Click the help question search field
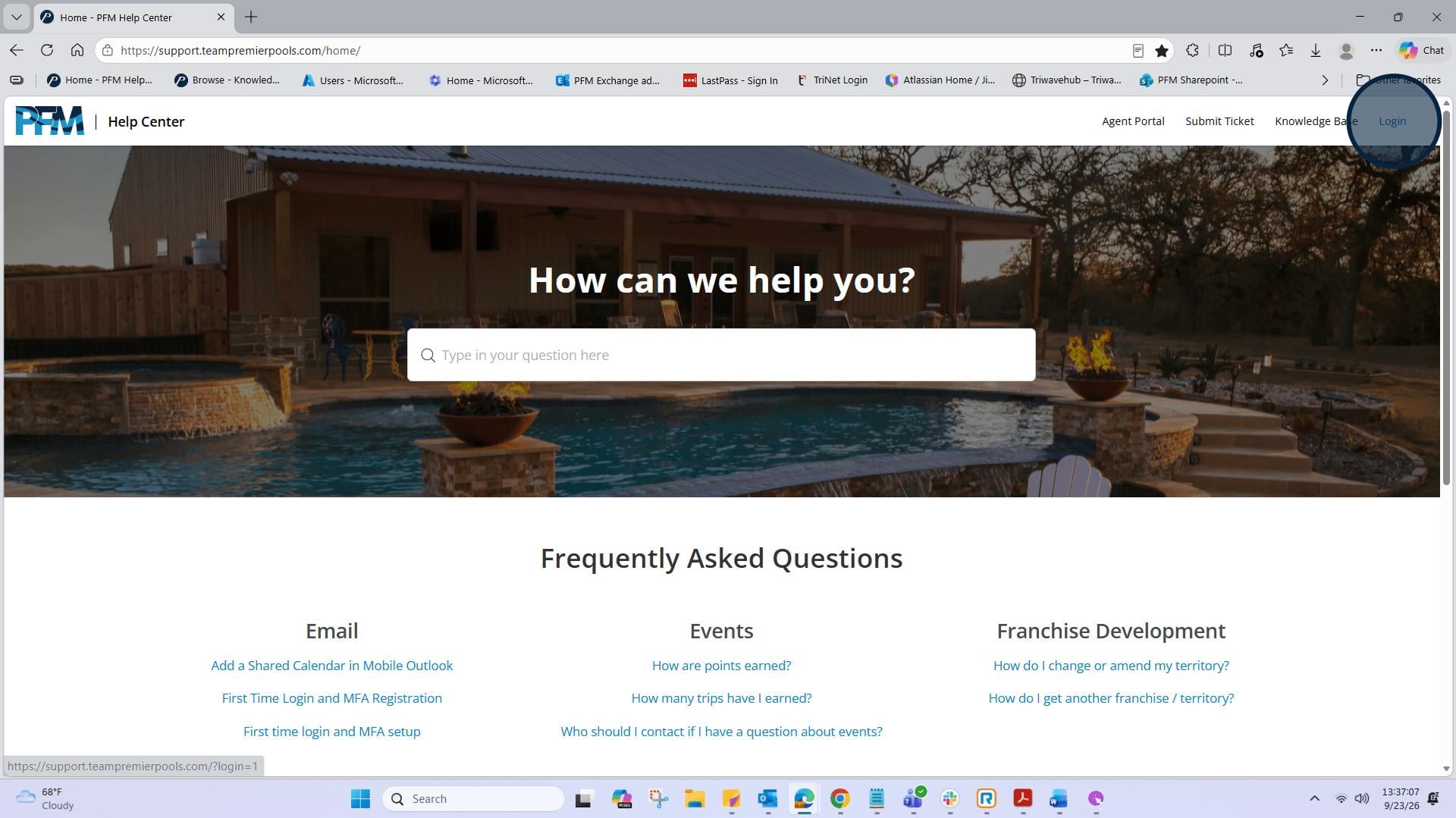This screenshot has width=1456, height=818. click(x=721, y=355)
